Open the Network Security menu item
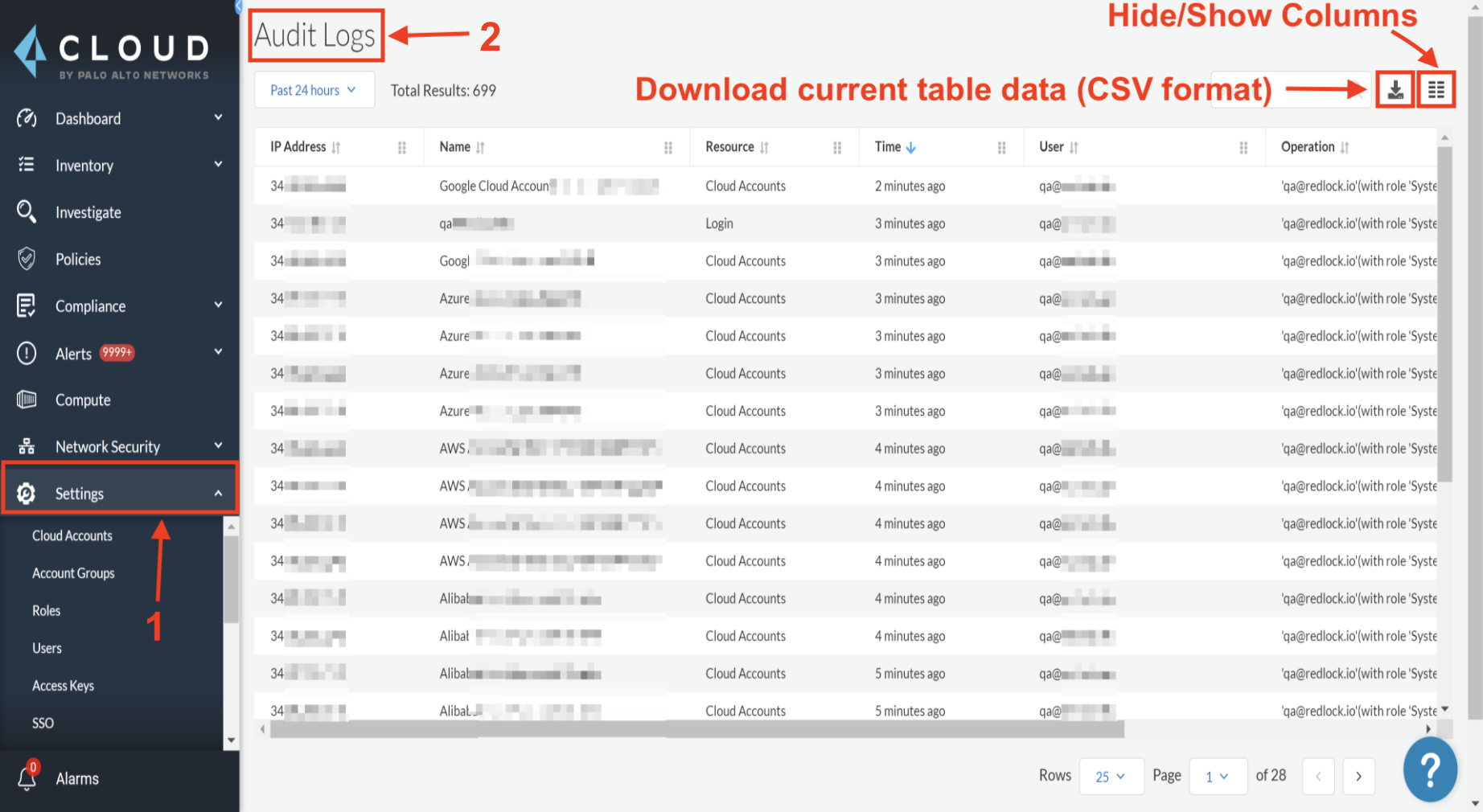Viewport: 1483px width, 812px height. click(107, 446)
